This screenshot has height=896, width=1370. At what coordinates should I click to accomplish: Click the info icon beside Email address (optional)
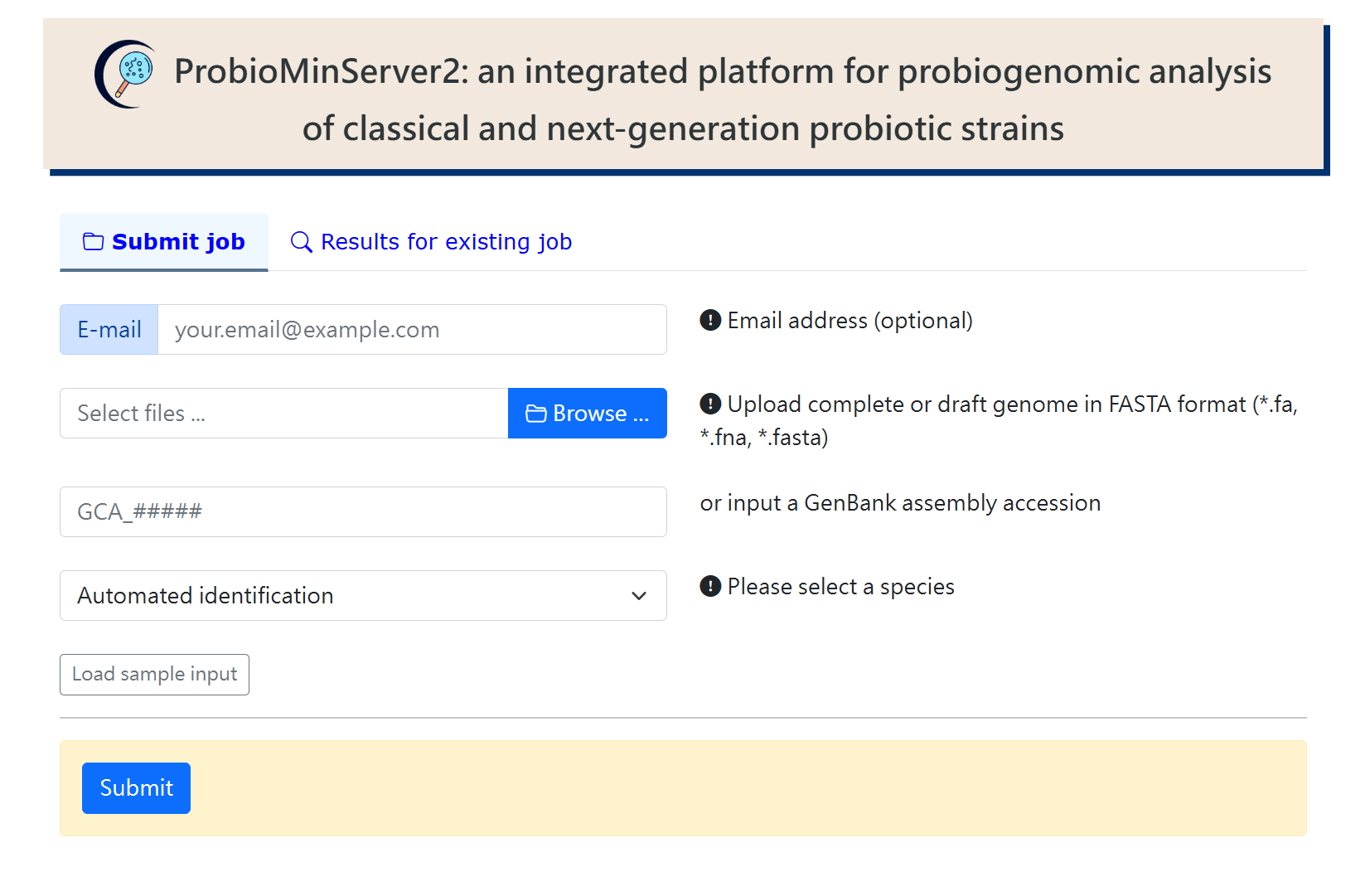710,321
